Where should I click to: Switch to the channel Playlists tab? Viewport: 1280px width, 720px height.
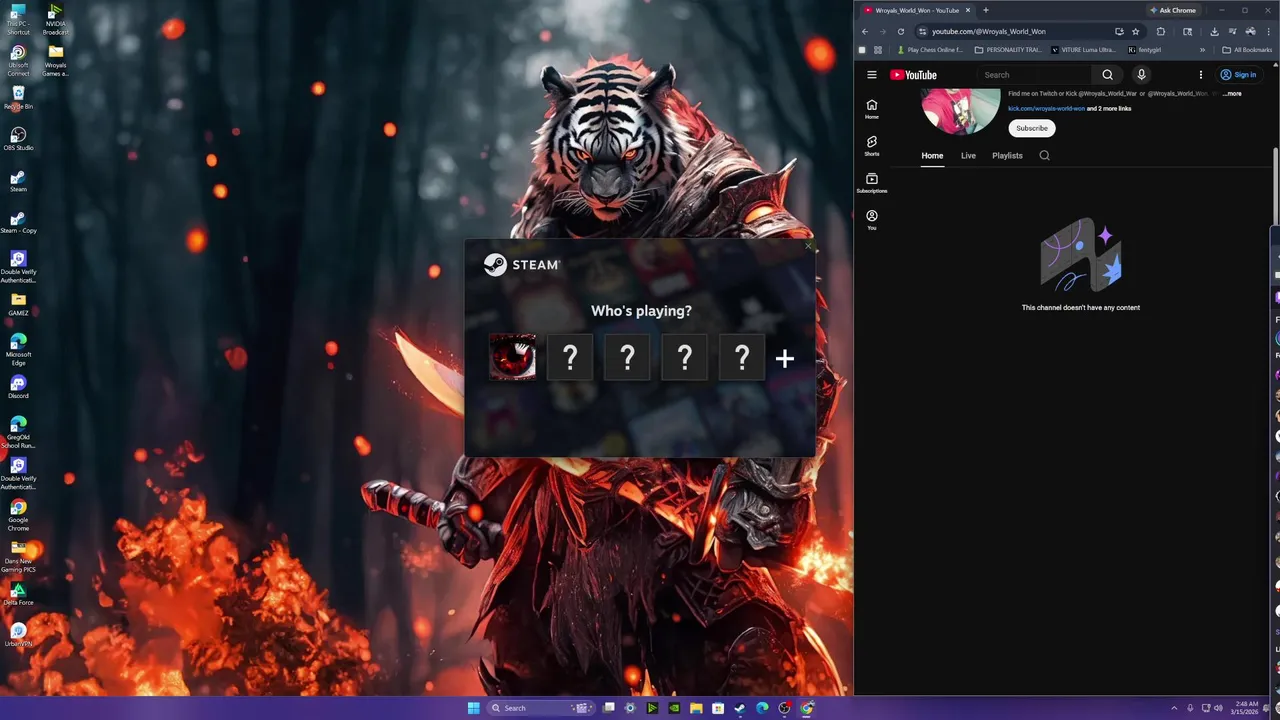point(1007,156)
